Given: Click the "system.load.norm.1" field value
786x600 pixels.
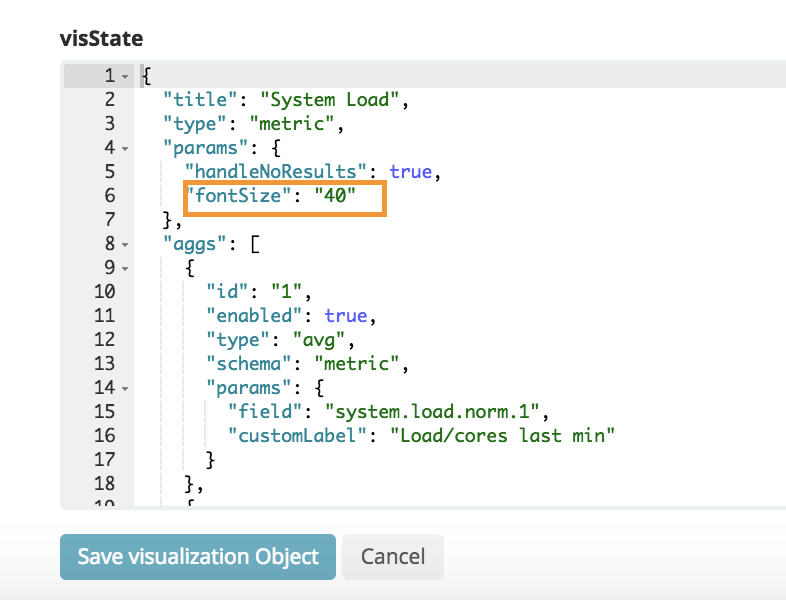Looking at the screenshot, I should pyautogui.click(x=432, y=412).
